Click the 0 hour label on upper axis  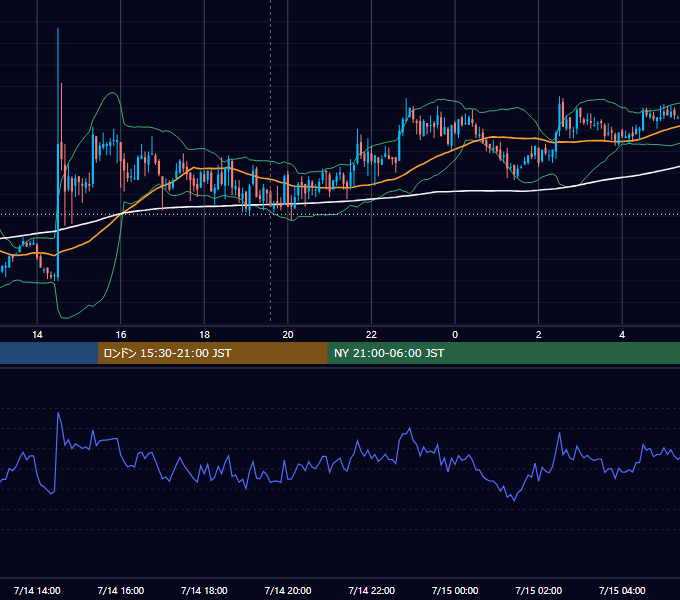pos(455,335)
